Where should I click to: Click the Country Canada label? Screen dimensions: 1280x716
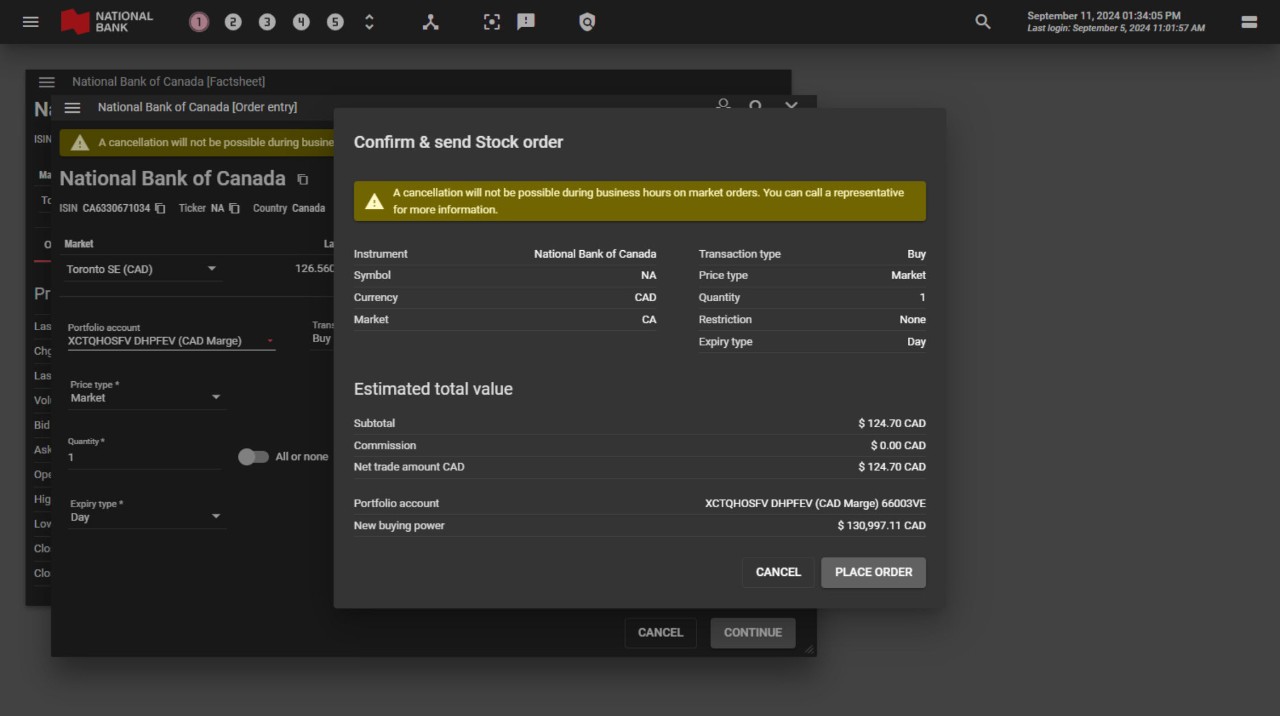point(289,208)
